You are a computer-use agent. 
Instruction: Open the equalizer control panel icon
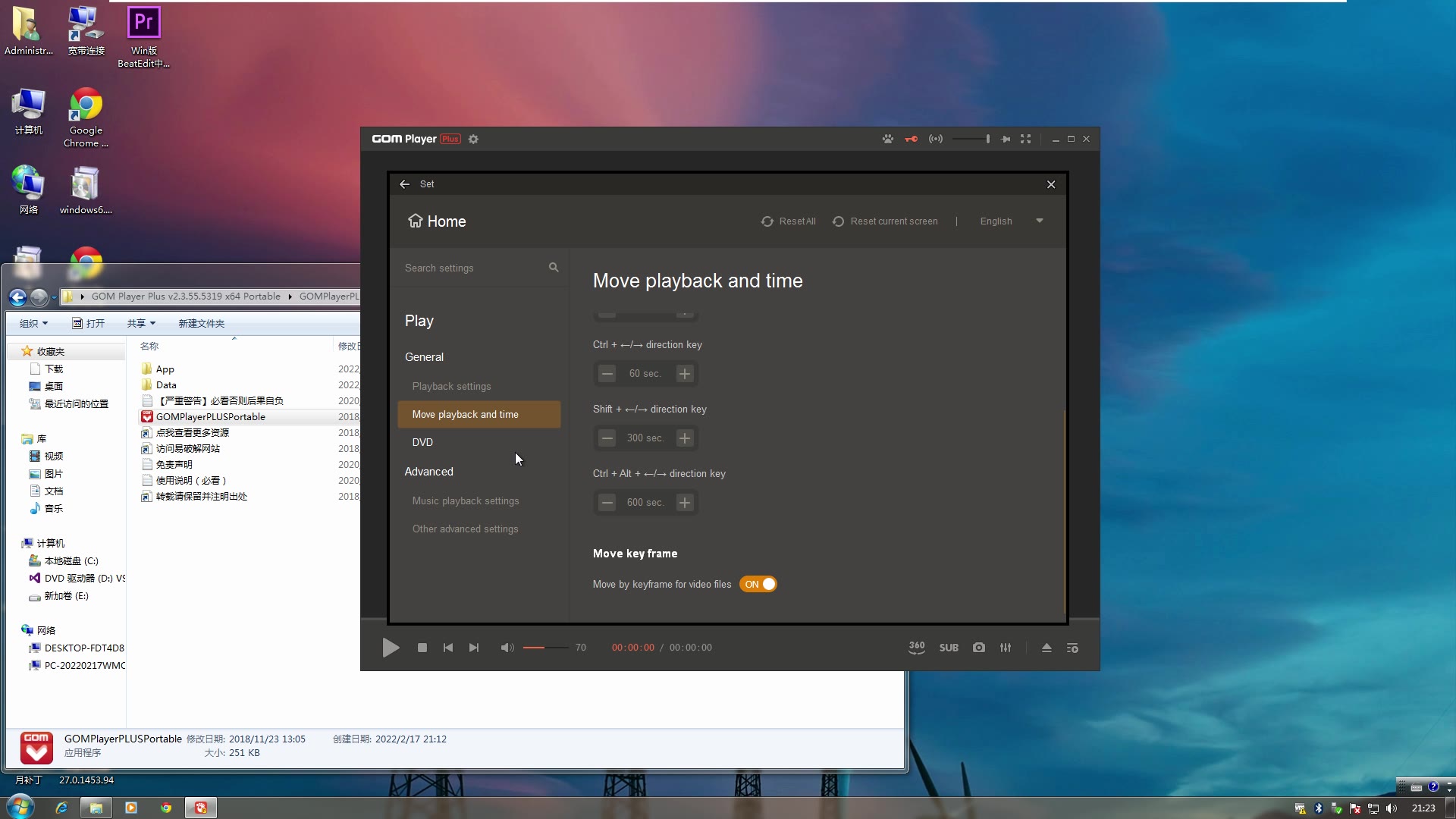pos(1006,648)
